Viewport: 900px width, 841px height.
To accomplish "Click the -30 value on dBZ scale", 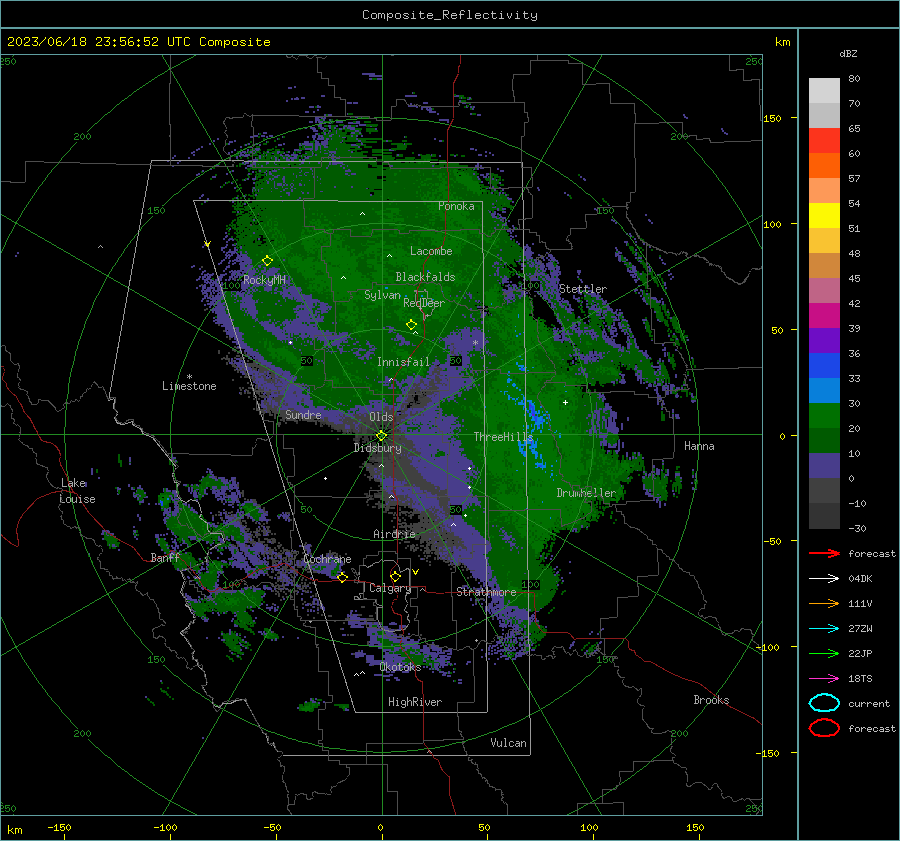I will coord(857,528).
